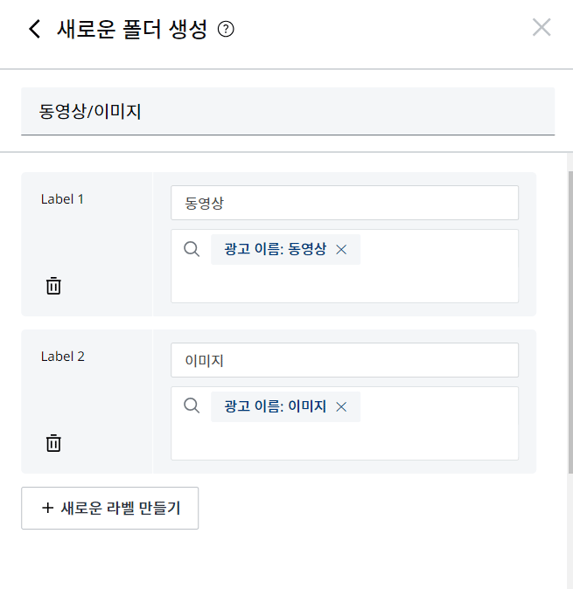Delete Label 2 with the trash icon
Viewport: 573px width, 589px height.
(x=53, y=443)
